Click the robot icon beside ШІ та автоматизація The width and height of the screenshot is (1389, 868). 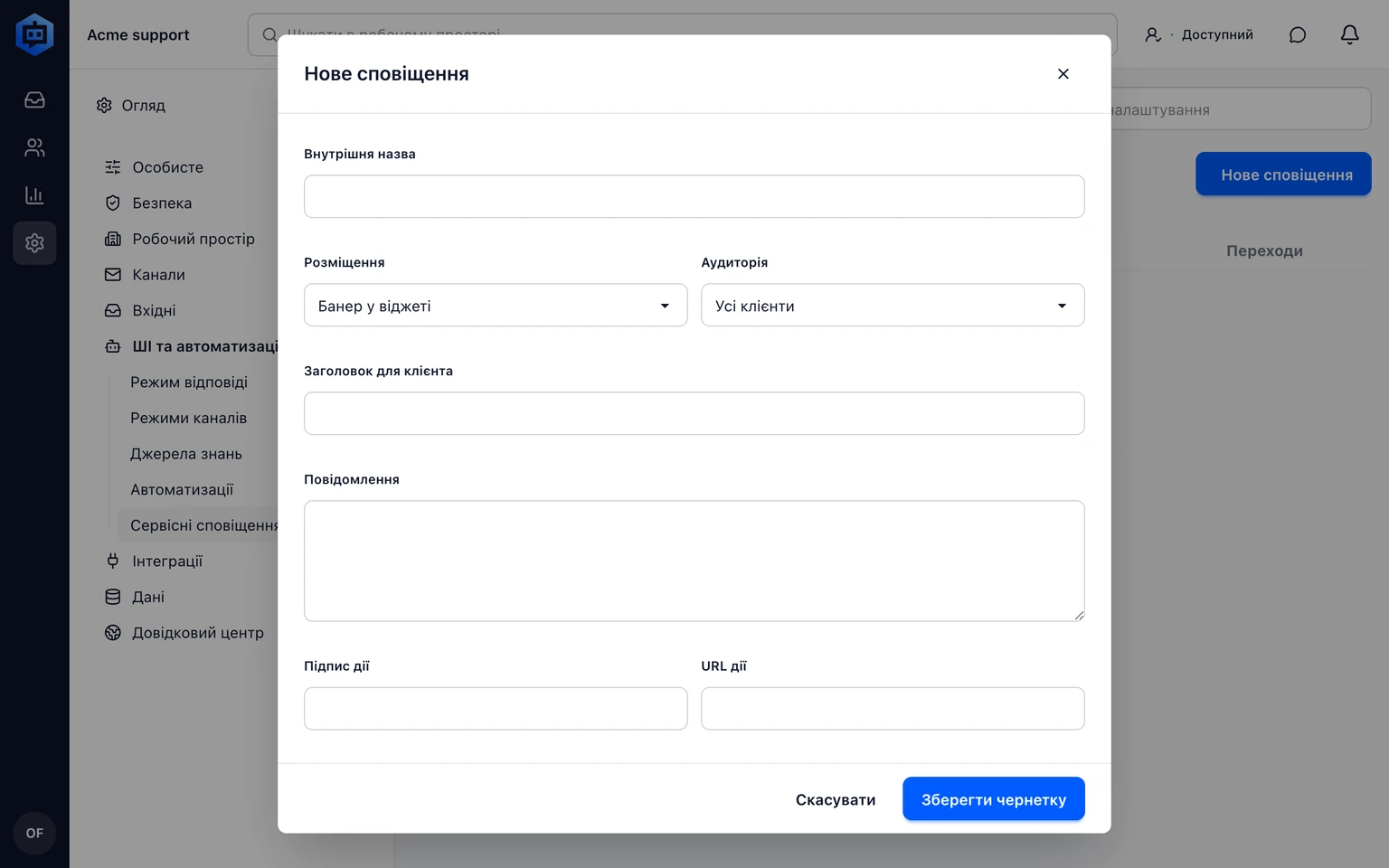tap(113, 346)
